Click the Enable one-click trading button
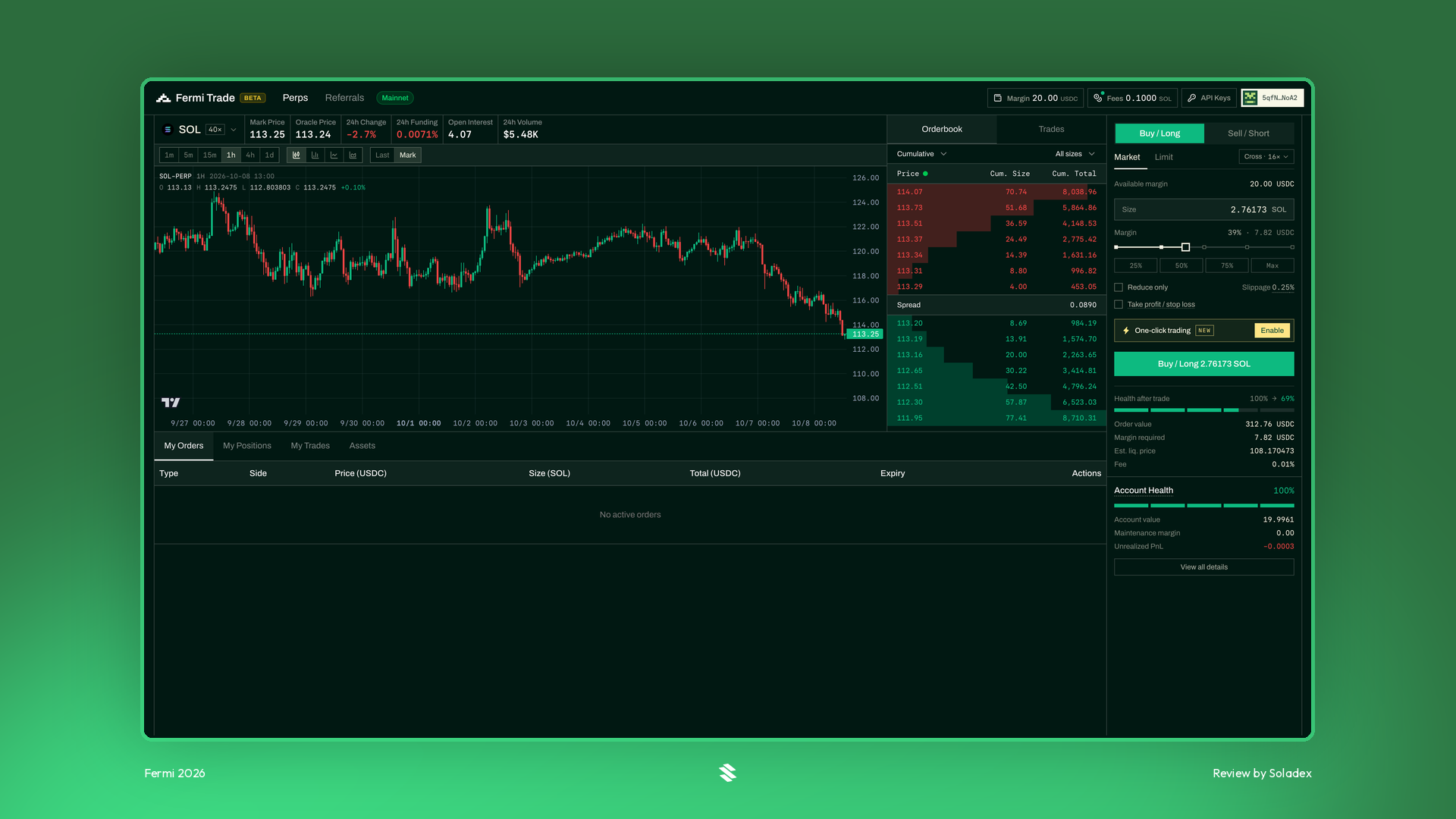Viewport: 1456px width, 819px height. point(1272,331)
